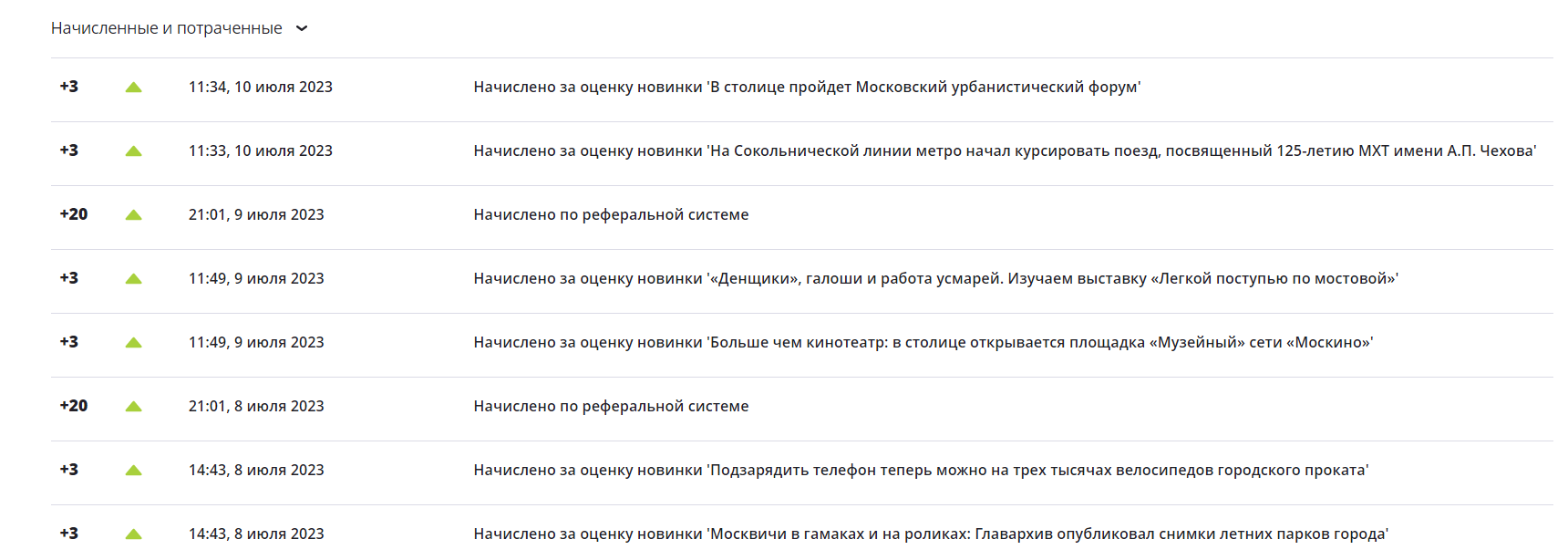Open the «Легкой поступью по мостовой» entry
The width and height of the screenshot is (1568, 560).
click(x=936, y=279)
